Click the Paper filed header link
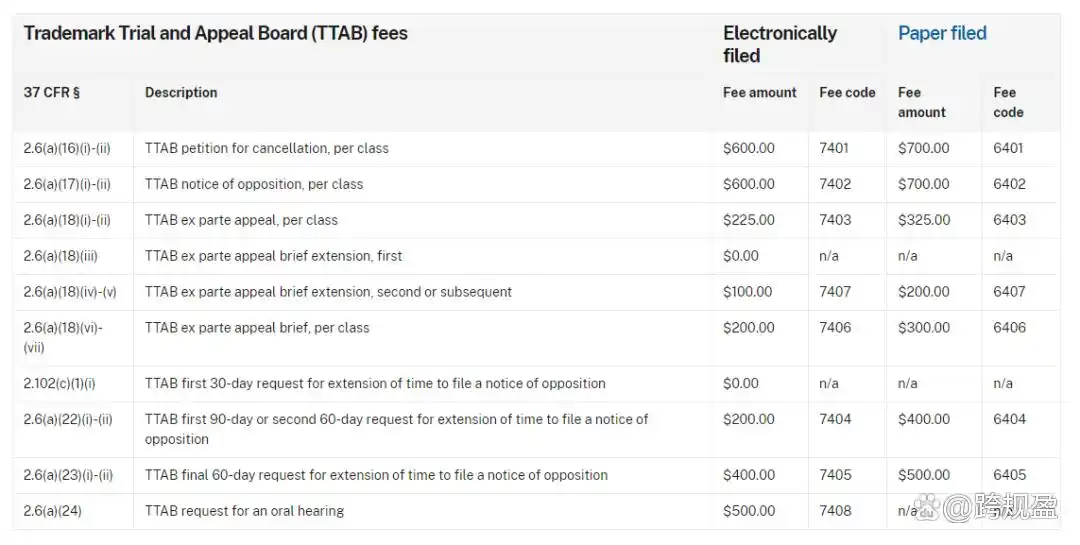Viewport: 1080px width, 545px height. 942,33
